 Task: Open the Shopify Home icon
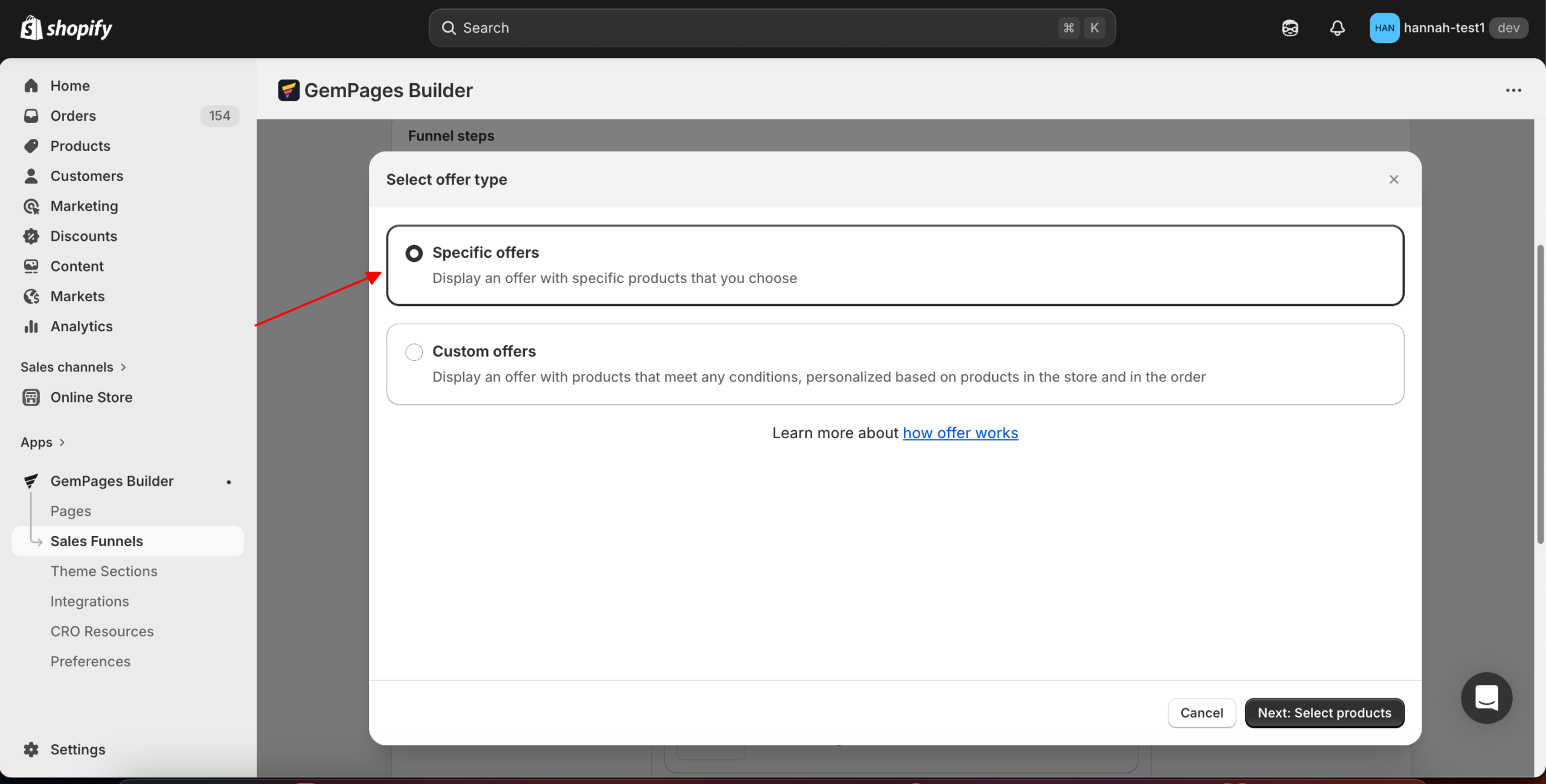(31, 85)
